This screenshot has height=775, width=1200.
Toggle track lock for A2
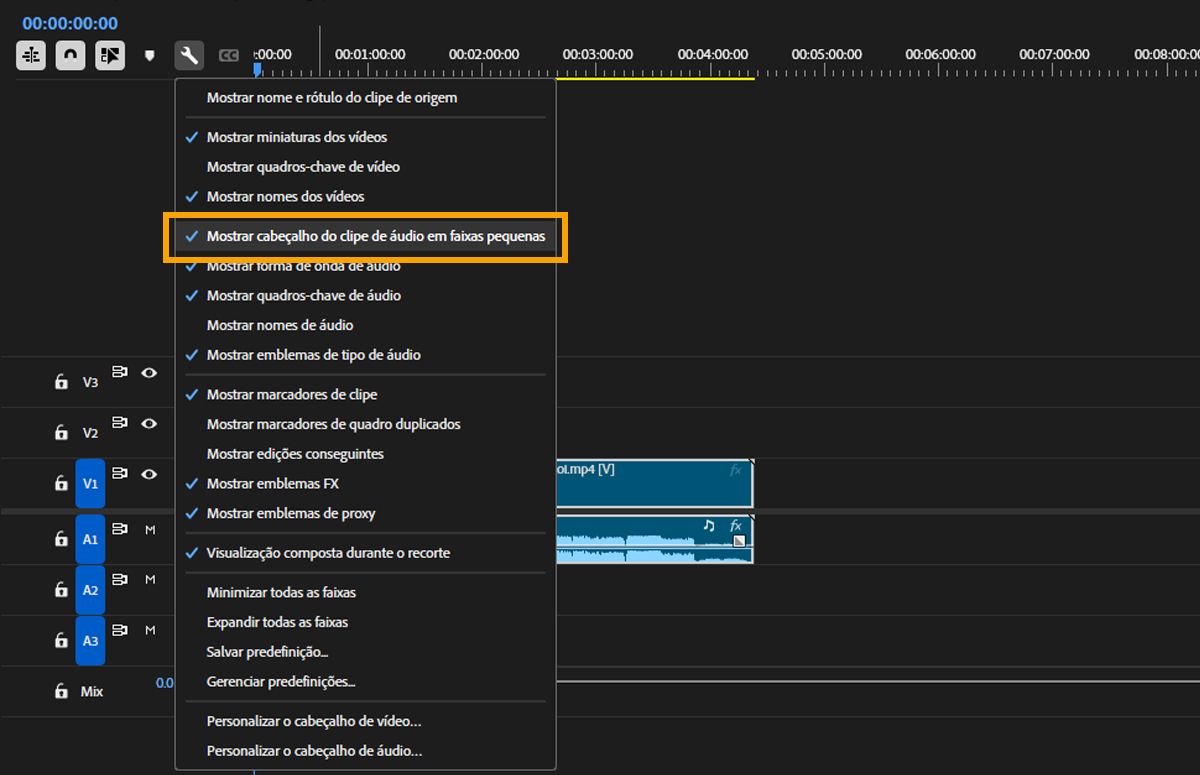(61, 590)
